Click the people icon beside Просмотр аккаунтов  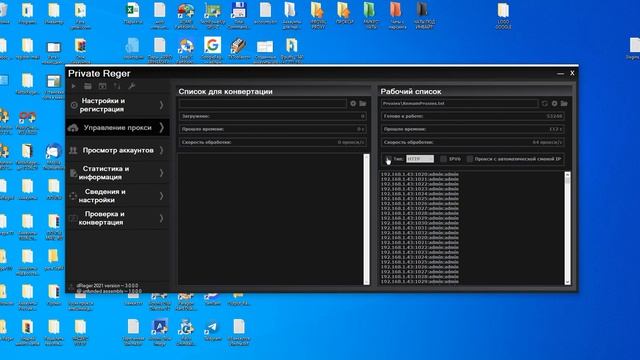pos(73,151)
